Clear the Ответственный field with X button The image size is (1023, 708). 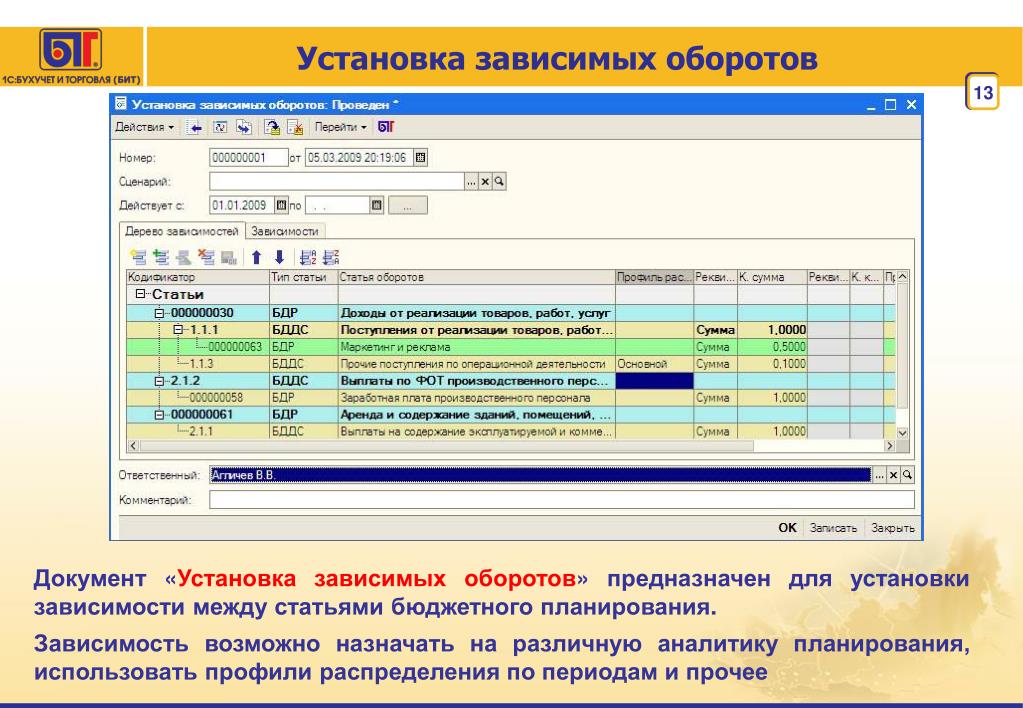pos(893,475)
